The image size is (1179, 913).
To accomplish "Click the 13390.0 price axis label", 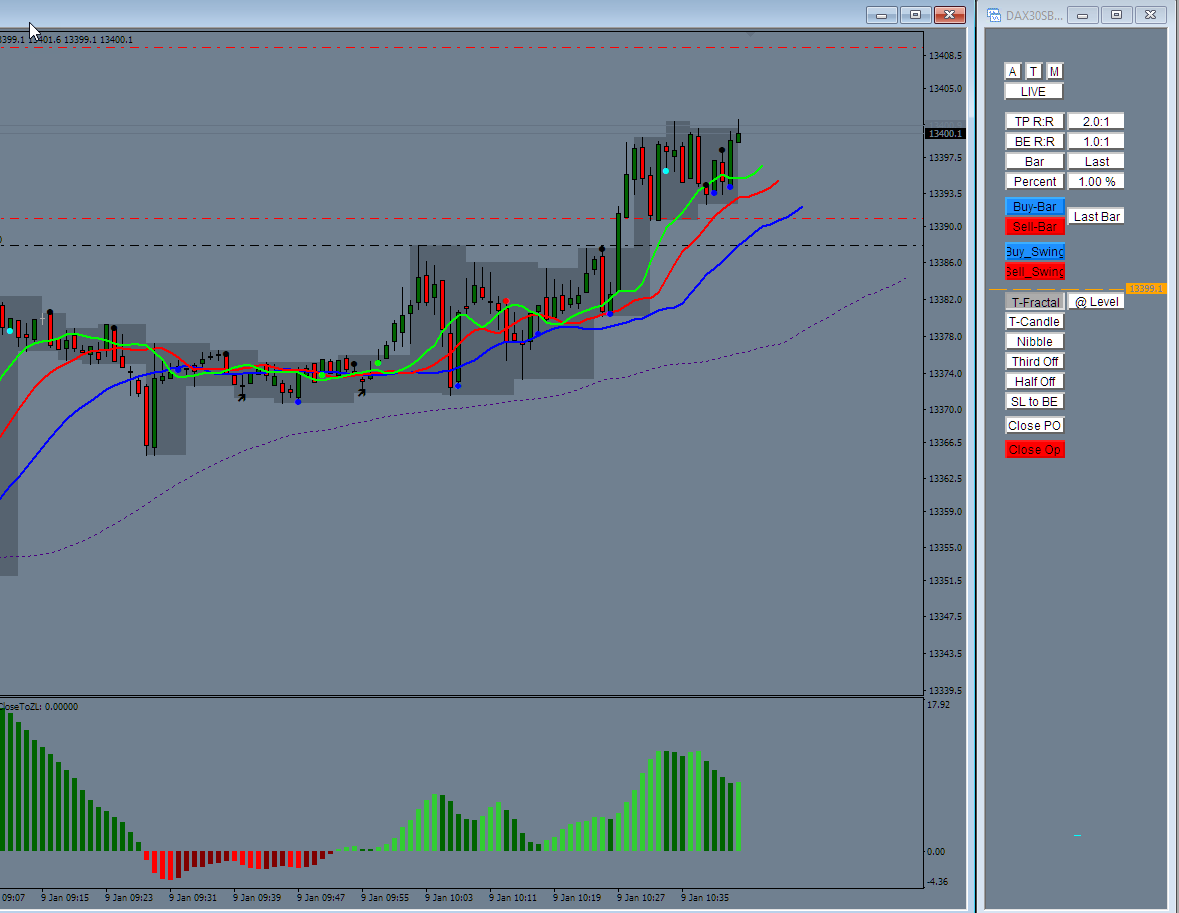I will point(945,226).
